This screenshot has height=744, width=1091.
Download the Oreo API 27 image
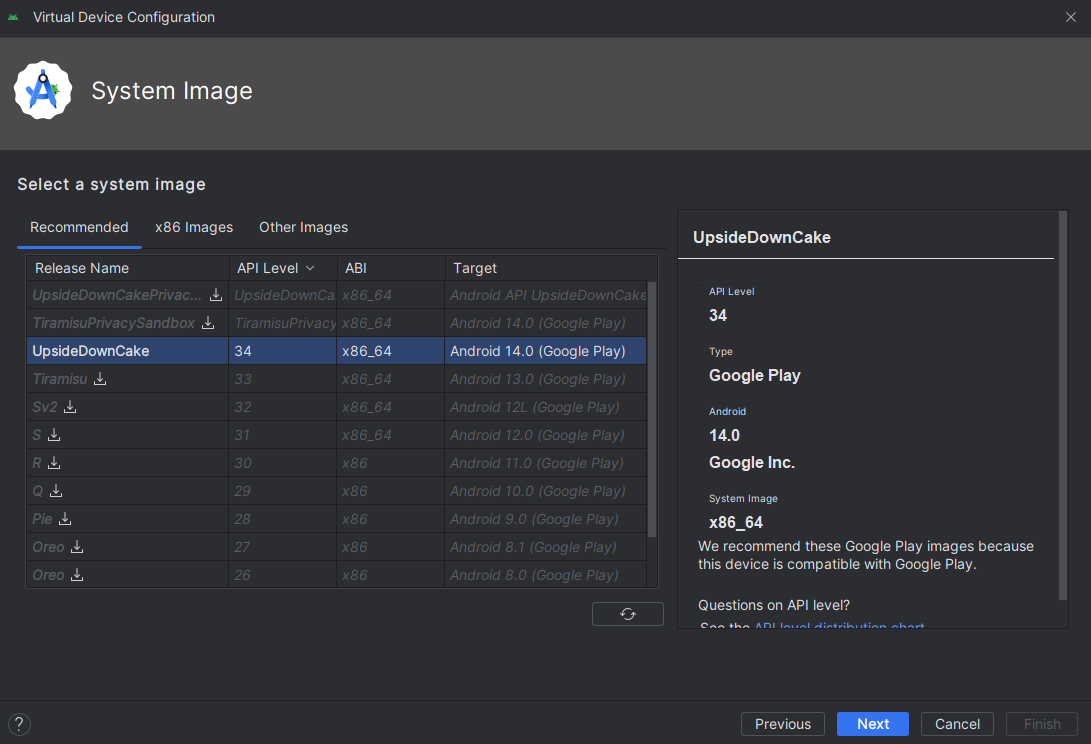point(77,547)
